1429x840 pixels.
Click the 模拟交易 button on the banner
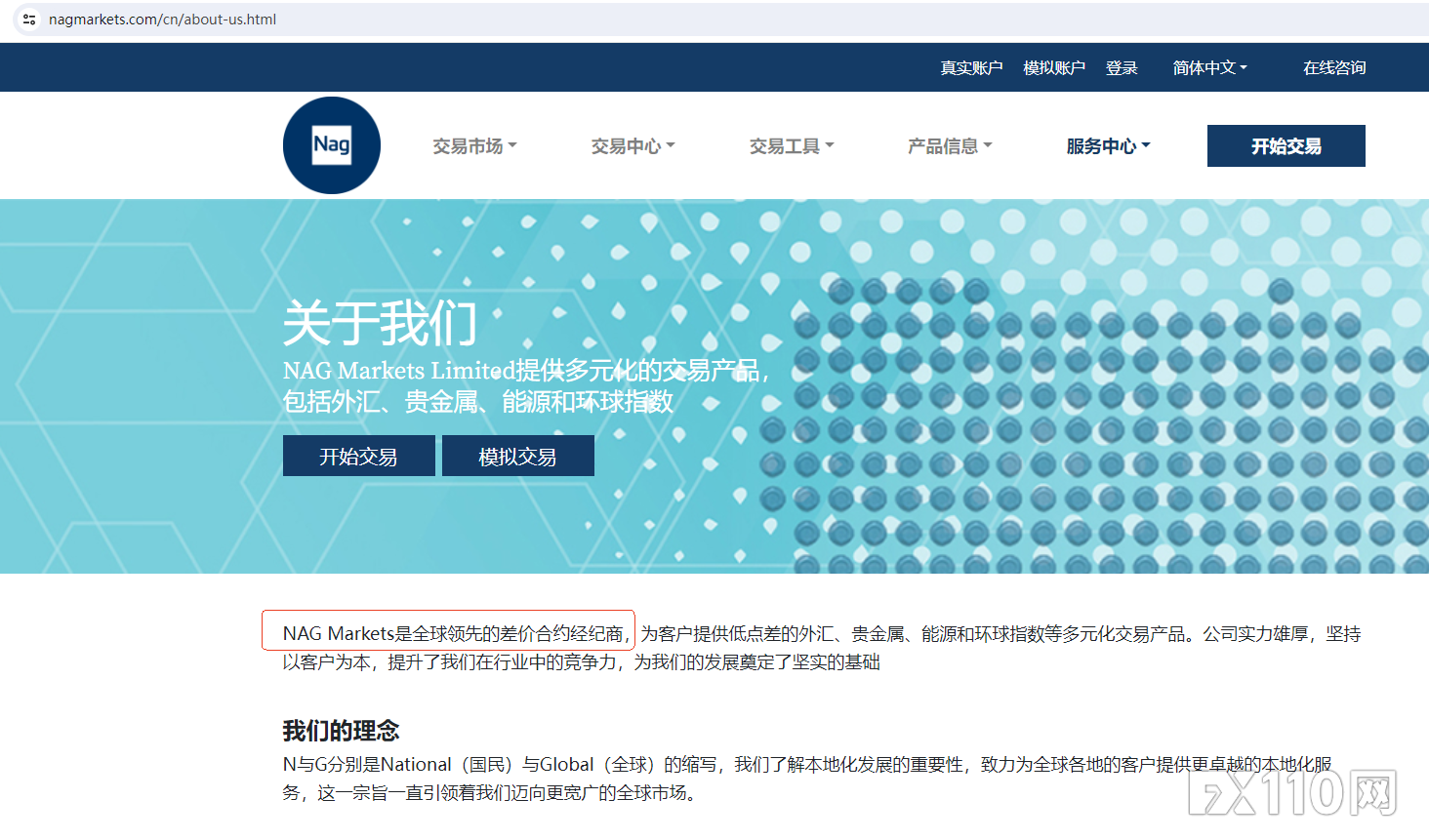tap(518, 456)
